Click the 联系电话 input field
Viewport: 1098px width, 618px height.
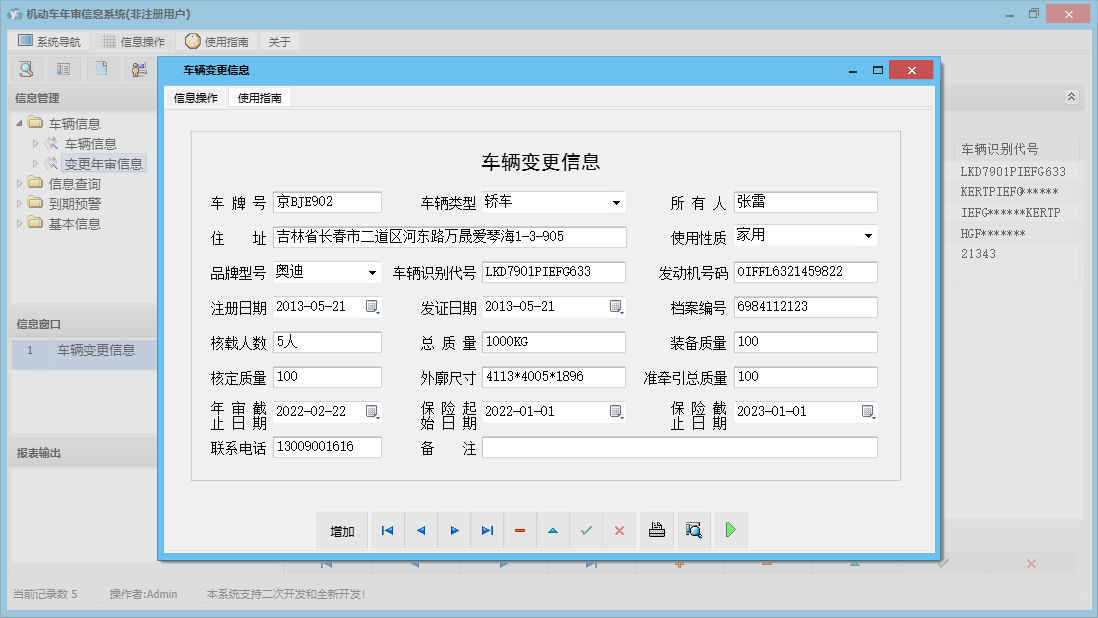(x=327, y=447)
